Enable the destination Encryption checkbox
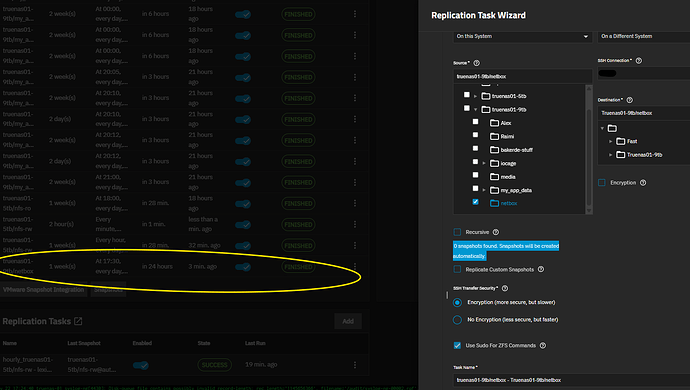This screenshot has height=390, width=690. (602, 183)
